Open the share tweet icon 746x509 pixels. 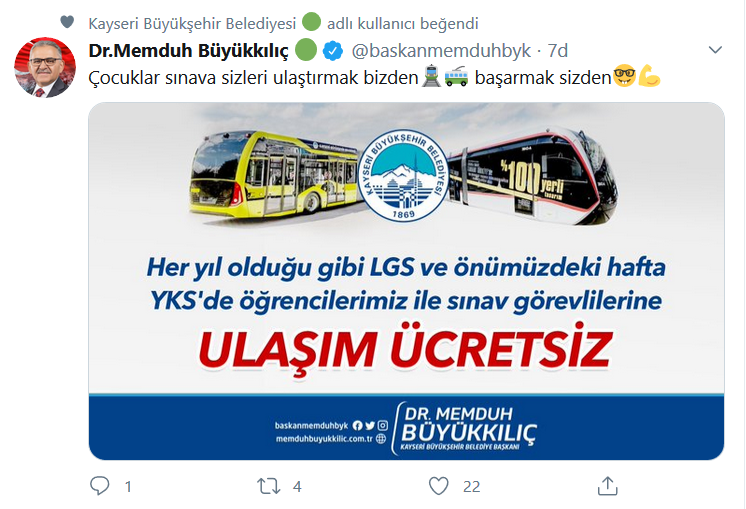coord(608,486)
